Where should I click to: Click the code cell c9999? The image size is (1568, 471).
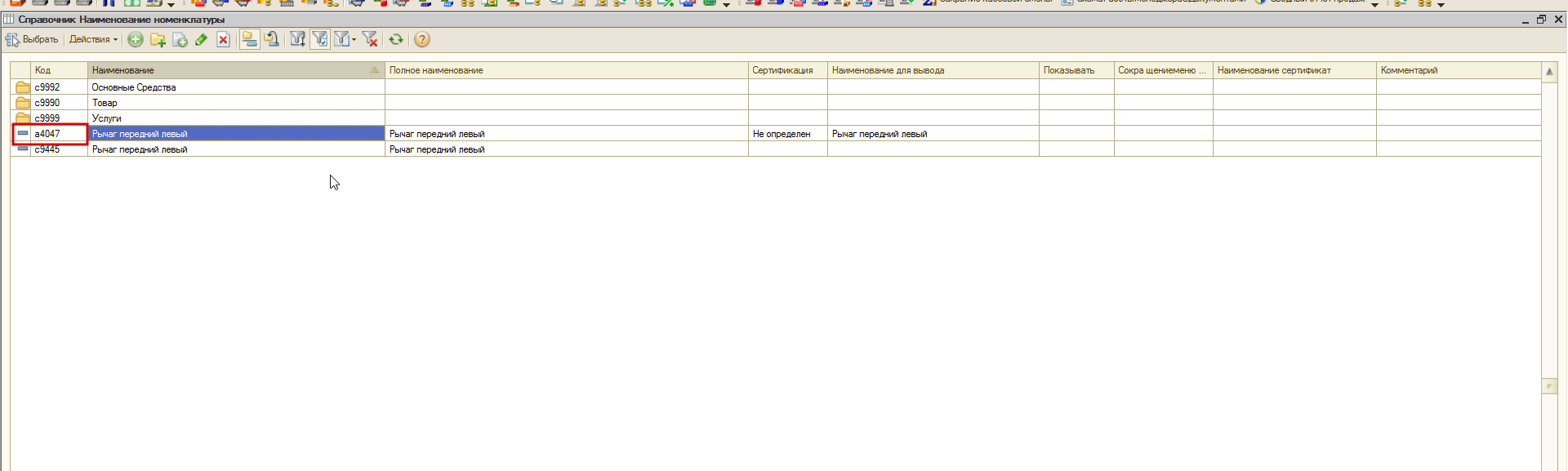[x=59, y=118]
